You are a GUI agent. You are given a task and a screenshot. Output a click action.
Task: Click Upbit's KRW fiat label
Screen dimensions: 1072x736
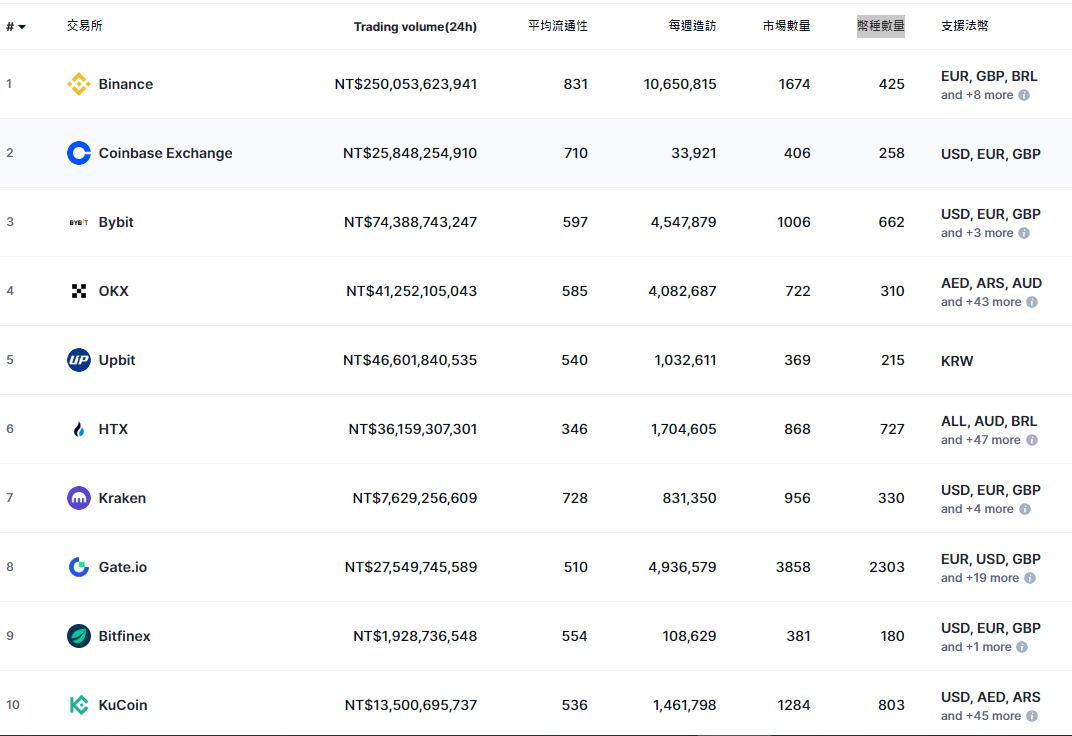point(956,362)
